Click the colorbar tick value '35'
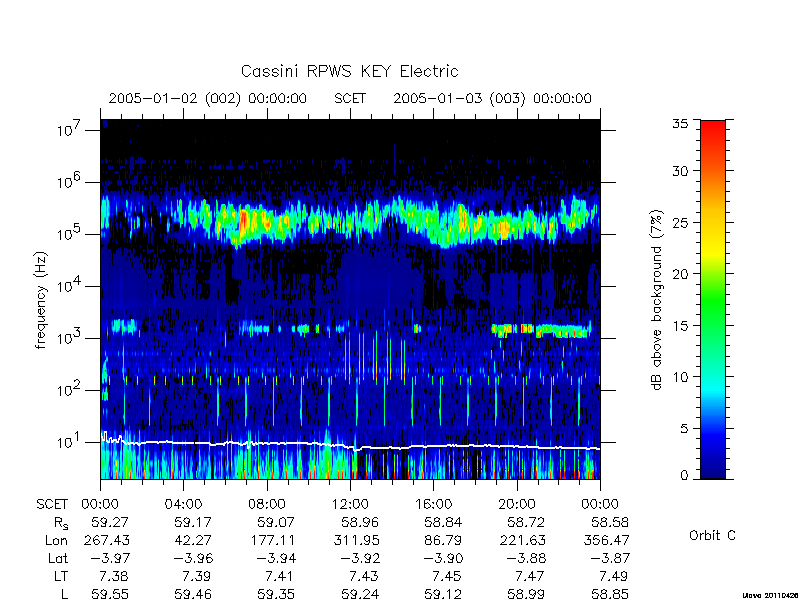The height and width of the screenshot is (600, 800). coord(680,124)
